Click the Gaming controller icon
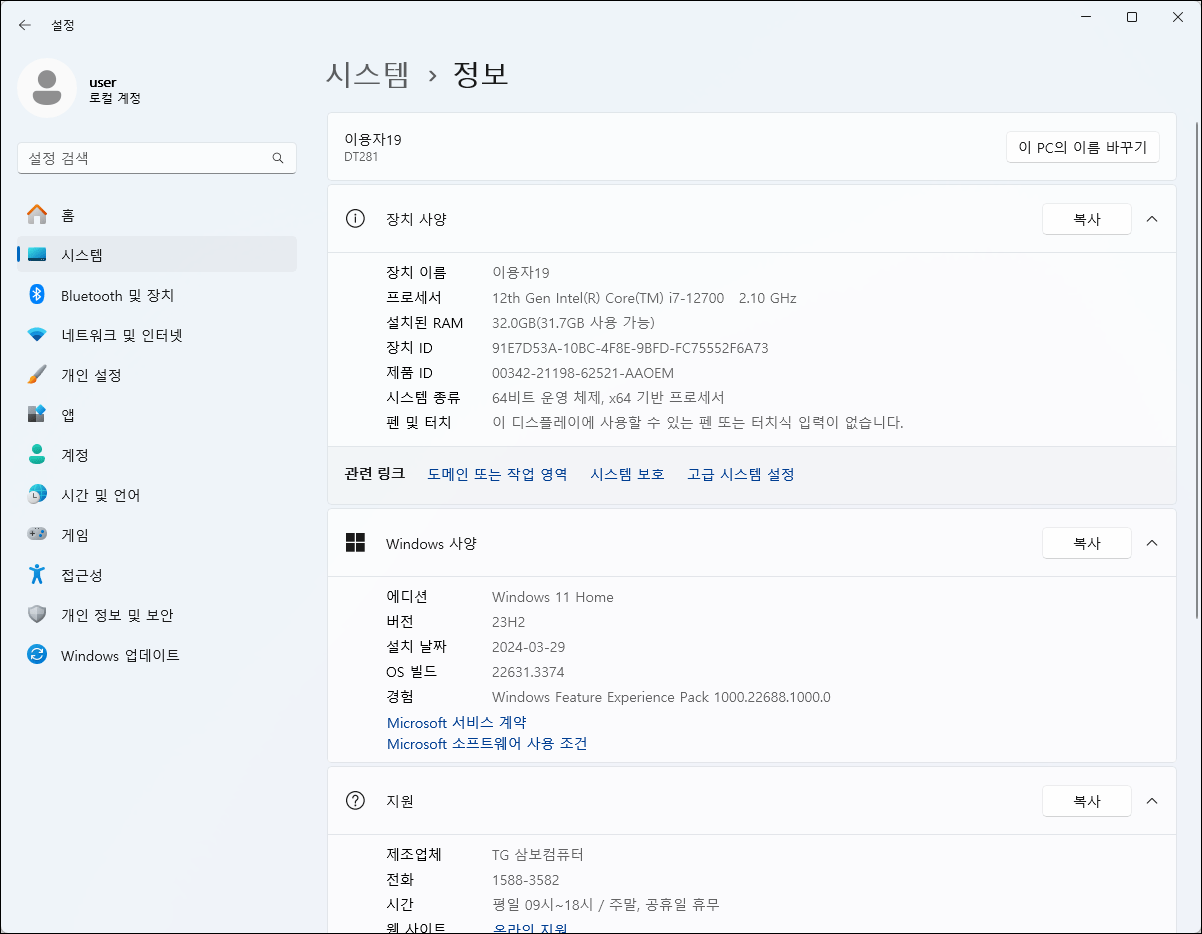The width and height of the screenshot is (1202, 934). pos(37,535)
